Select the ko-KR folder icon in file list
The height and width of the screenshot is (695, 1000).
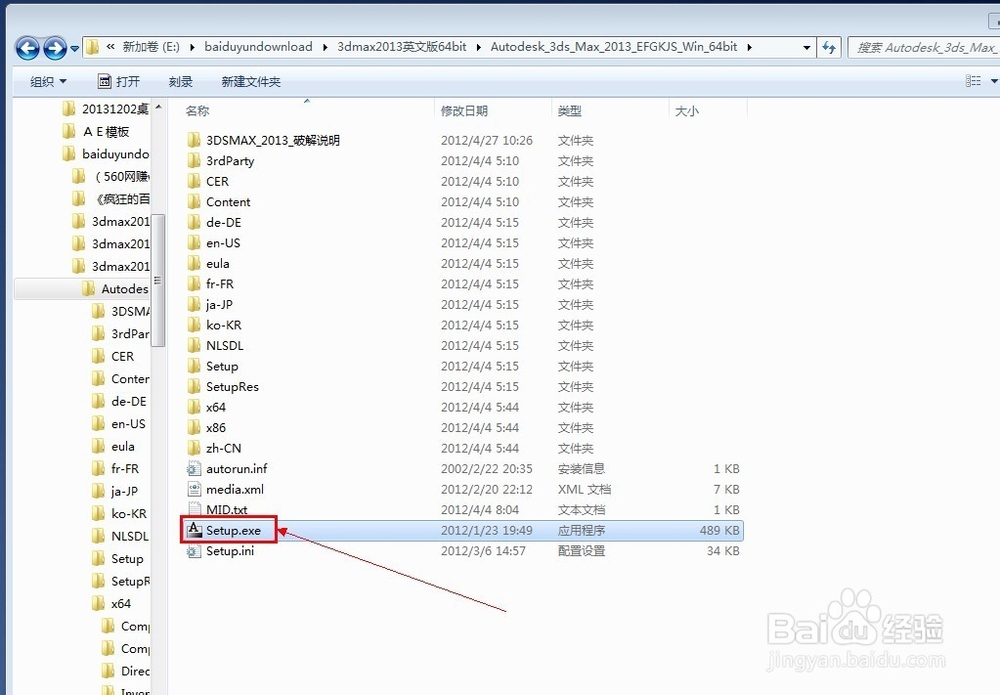point(194,325)
